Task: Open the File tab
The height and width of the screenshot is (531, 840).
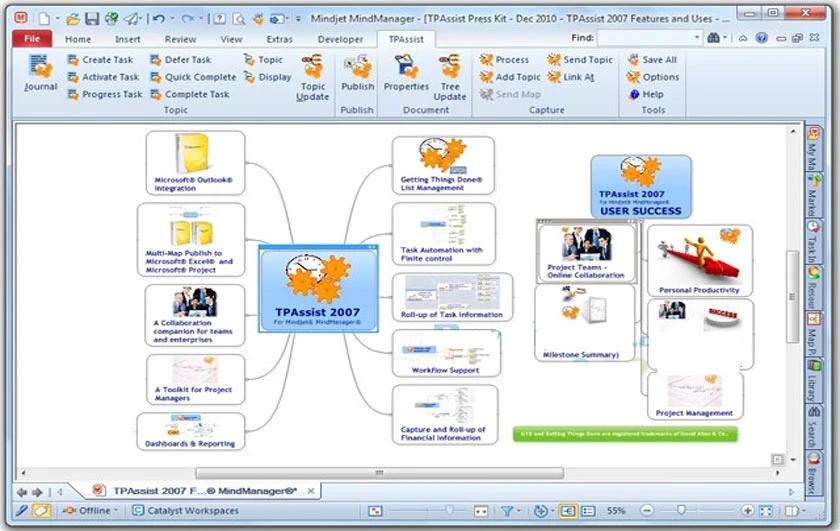Action: tap(32, 39)
